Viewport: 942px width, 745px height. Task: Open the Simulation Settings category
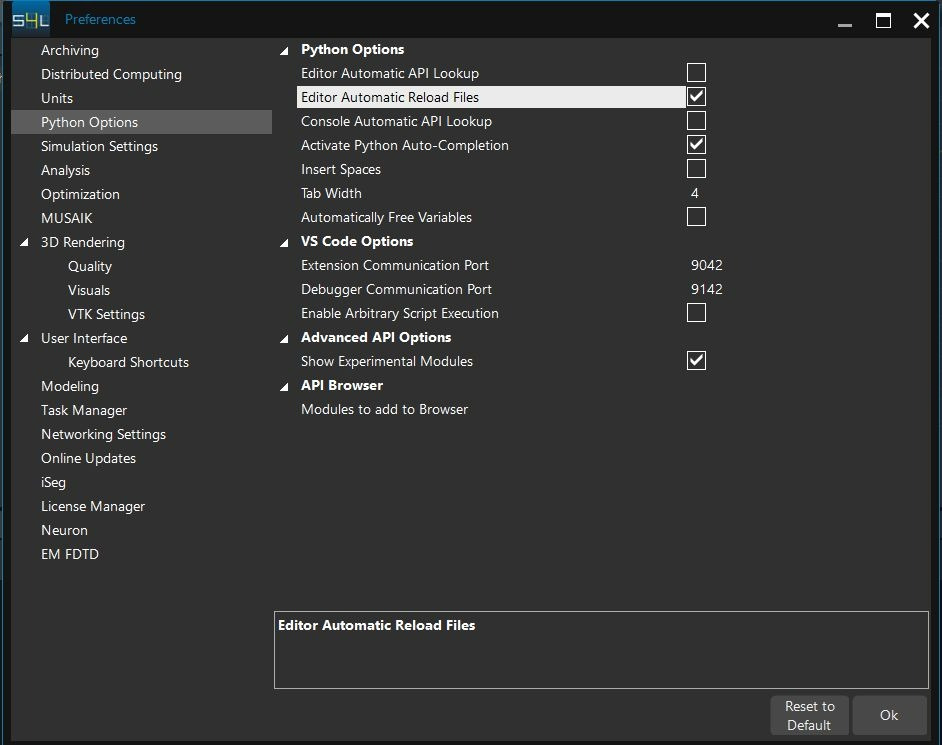pyautogui.click(x=99, y=146)
